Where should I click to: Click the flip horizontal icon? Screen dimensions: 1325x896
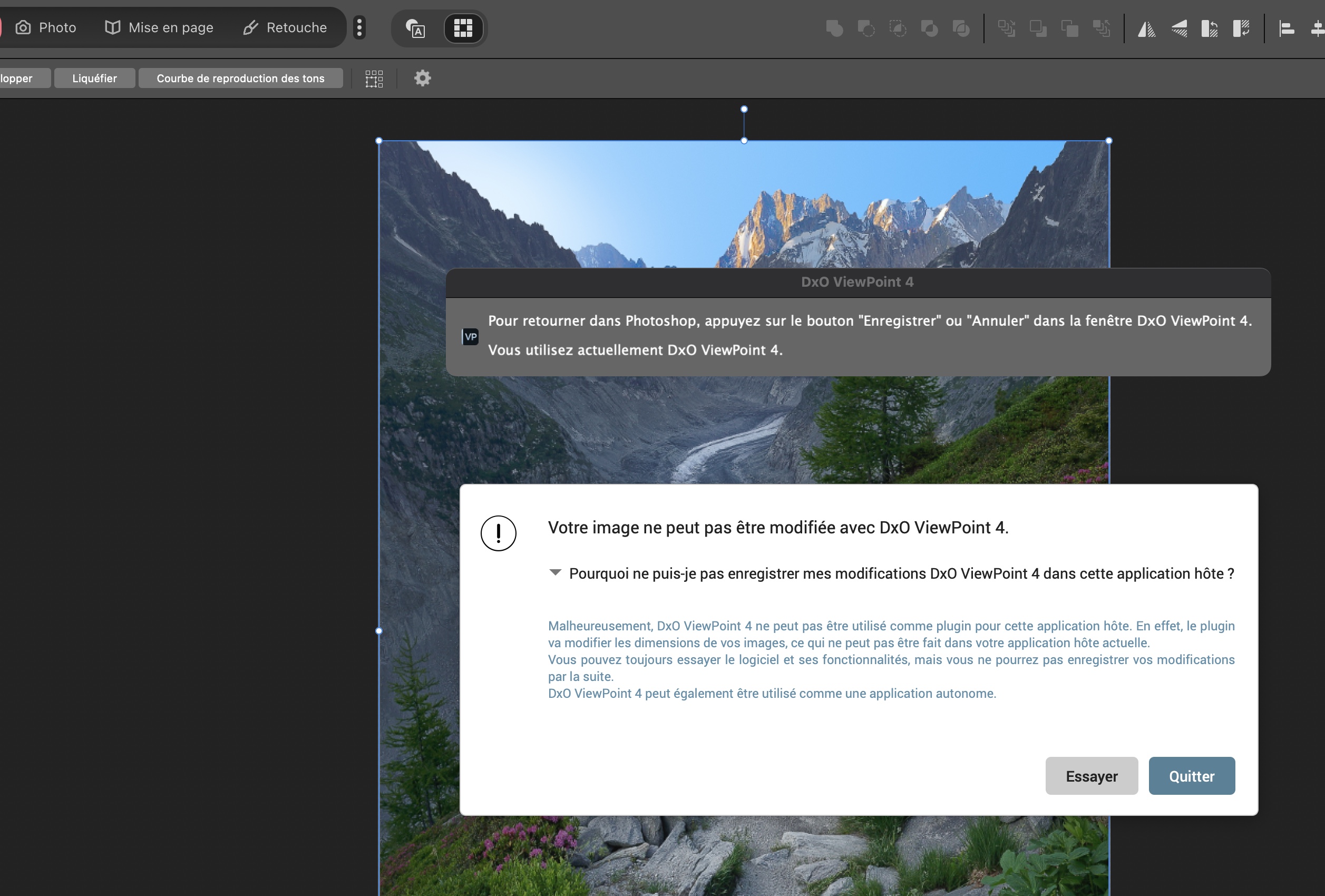(x=1146, y=28)
